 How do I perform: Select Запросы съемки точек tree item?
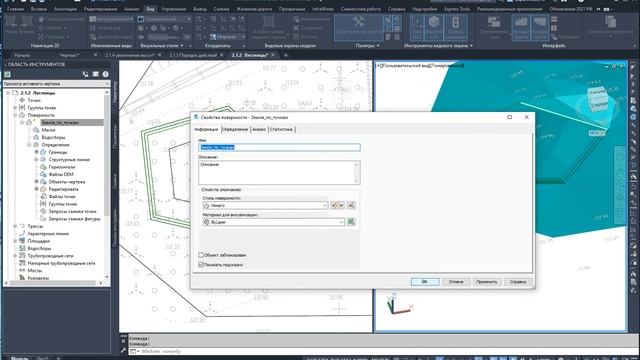pos(73,211)
